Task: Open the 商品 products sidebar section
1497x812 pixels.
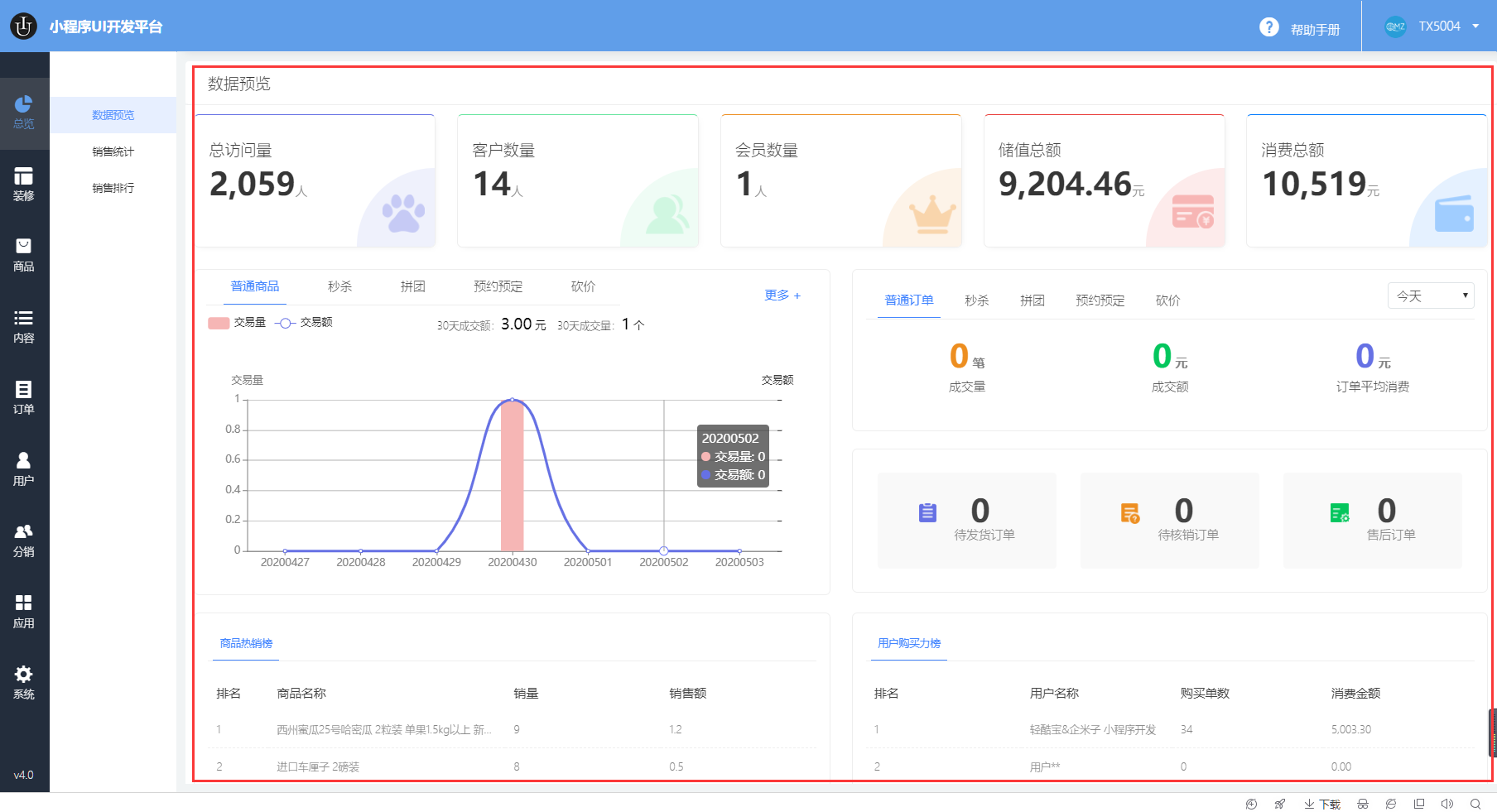Action: pos(24,256)
